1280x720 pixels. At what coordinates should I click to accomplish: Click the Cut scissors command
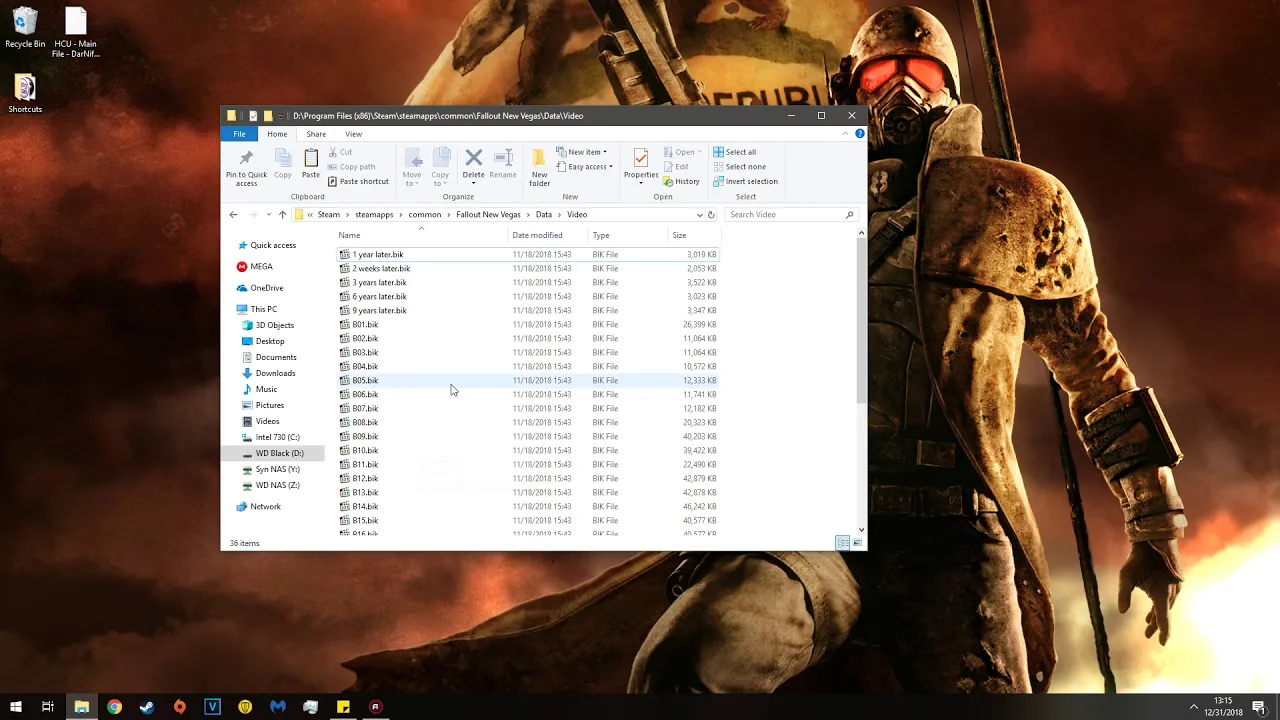(340, 152)
